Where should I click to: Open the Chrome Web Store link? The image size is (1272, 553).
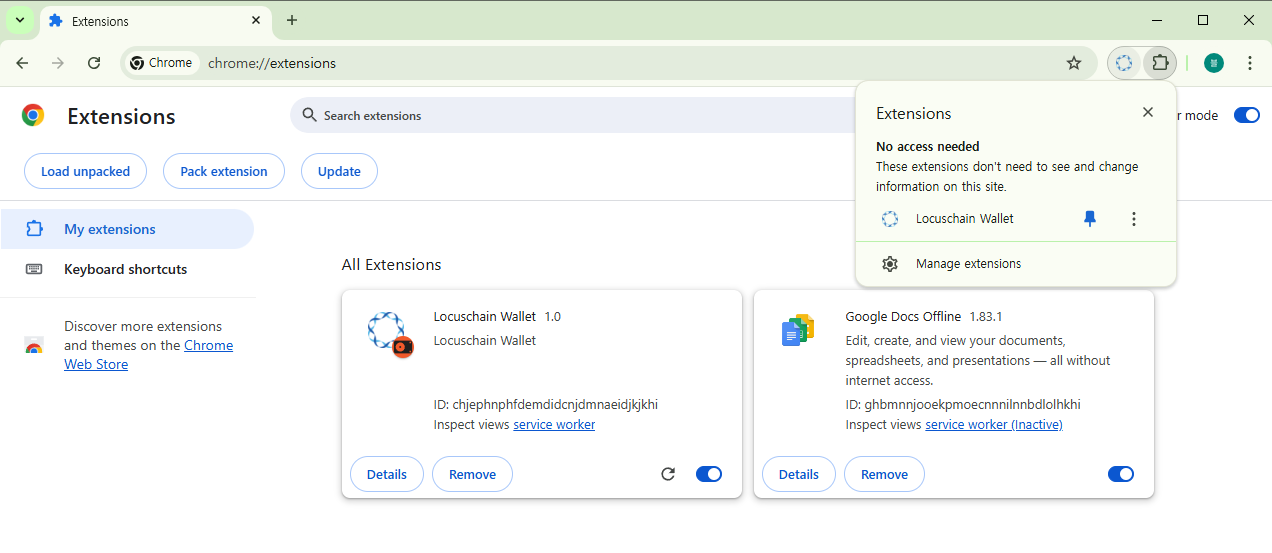208,345
